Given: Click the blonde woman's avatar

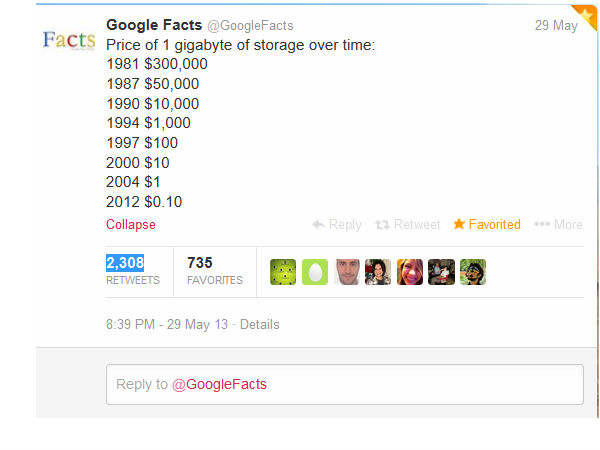Looking at the screenshot, I should (x=410, y=272).
